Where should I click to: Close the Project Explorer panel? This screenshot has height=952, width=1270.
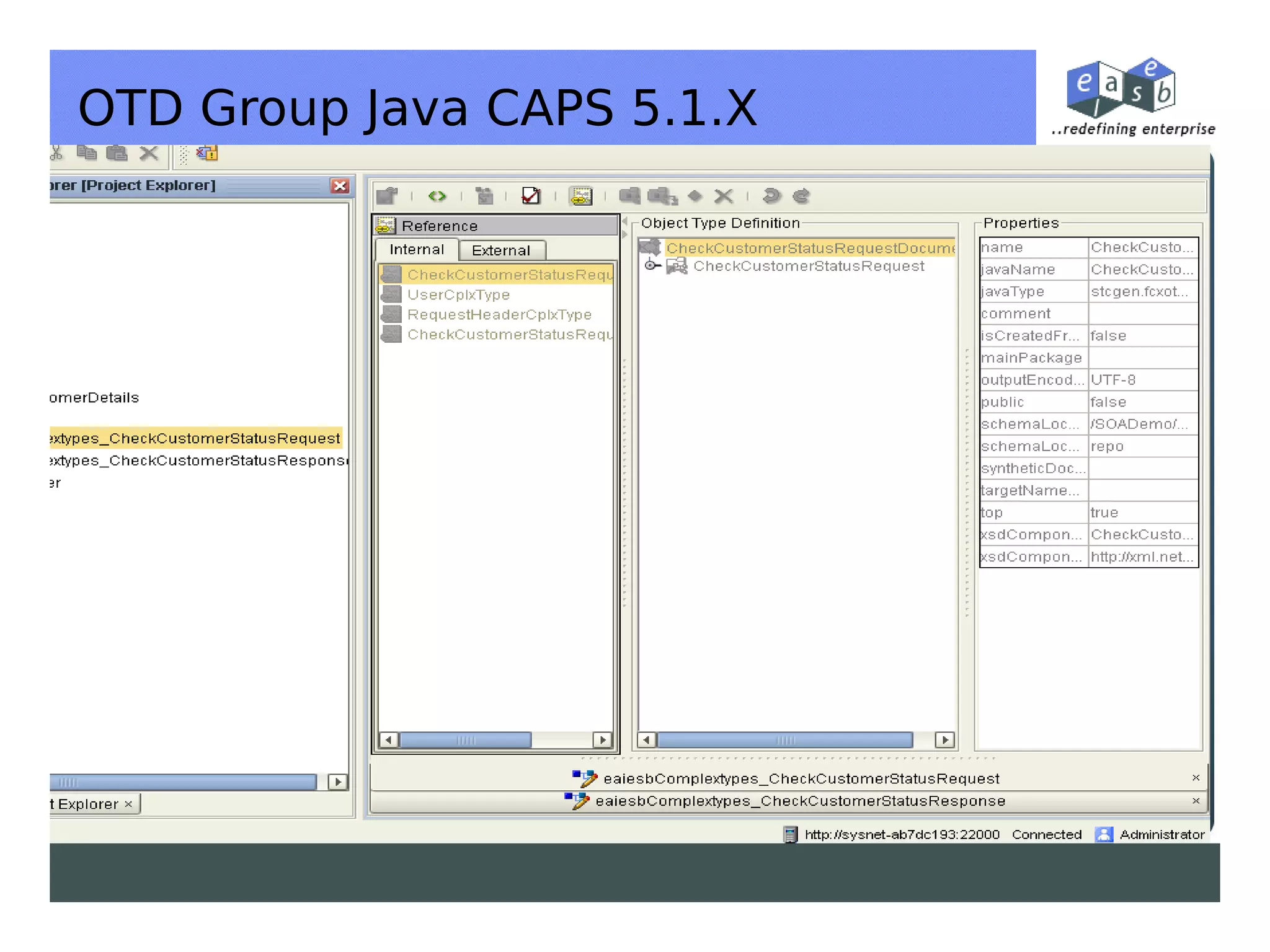[x=340, y=186]
